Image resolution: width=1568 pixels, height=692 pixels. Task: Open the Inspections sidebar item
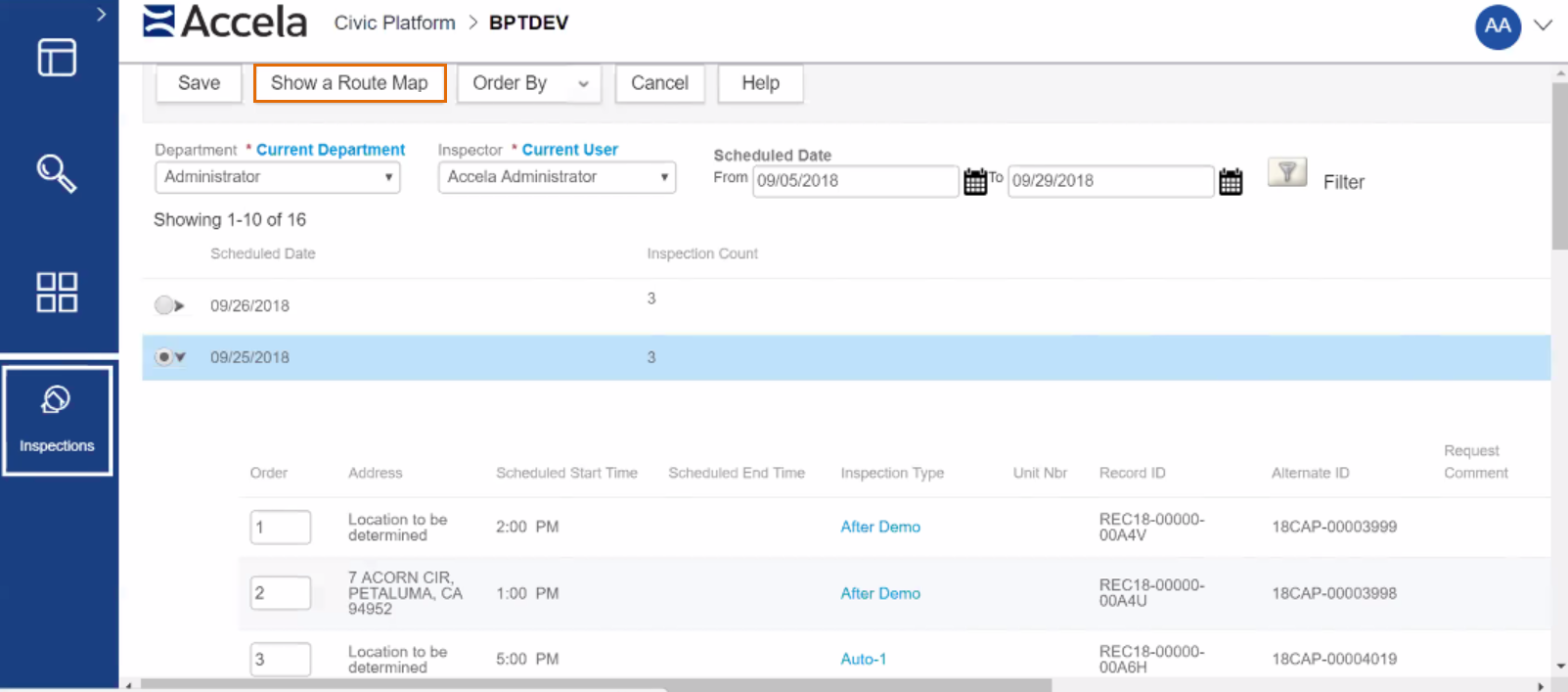(57, 420)
